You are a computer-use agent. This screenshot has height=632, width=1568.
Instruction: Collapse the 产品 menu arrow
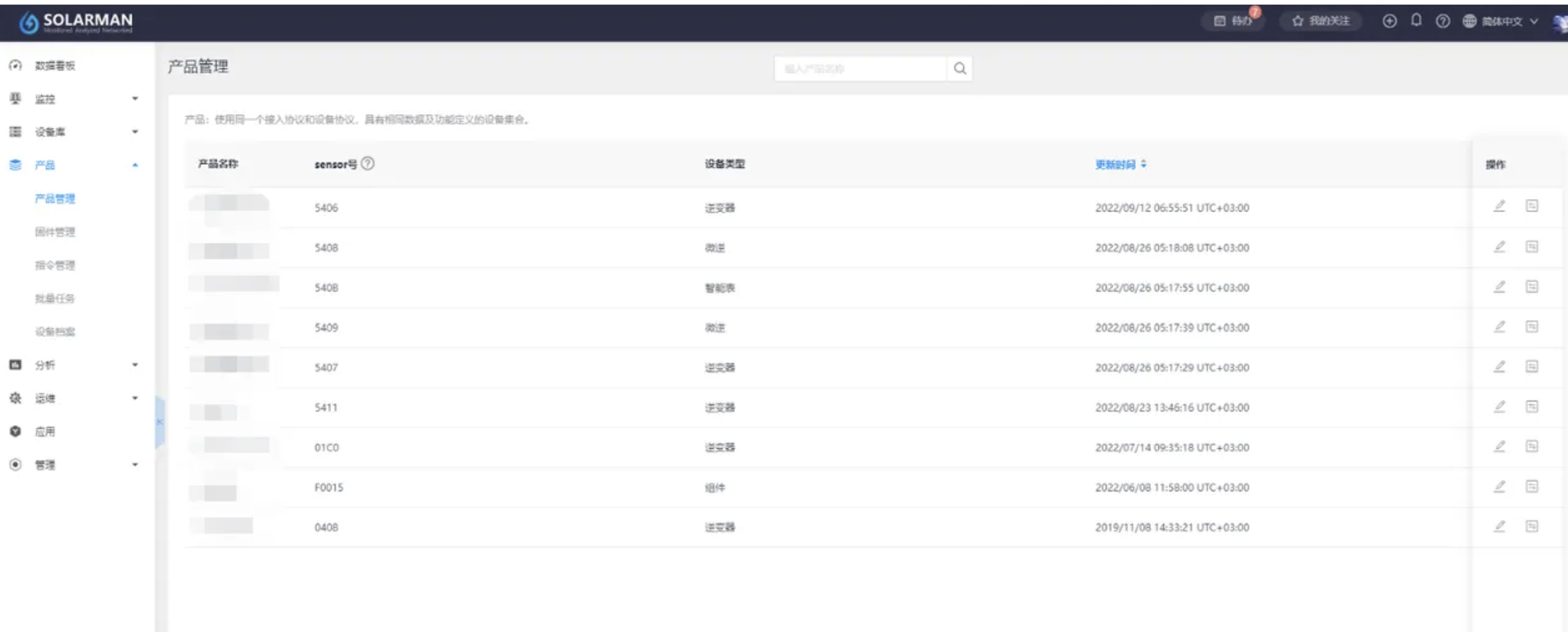tap(135, 165)
